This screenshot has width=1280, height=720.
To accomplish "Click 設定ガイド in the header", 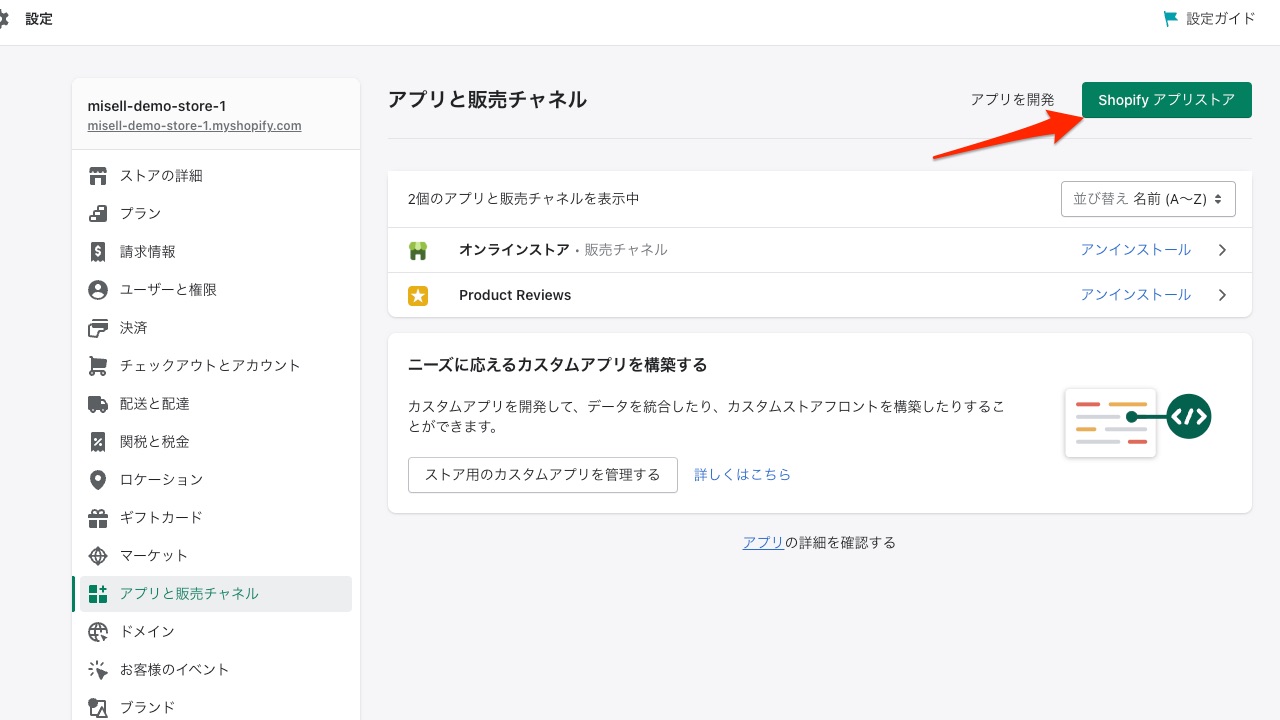I will point(1221,19).
